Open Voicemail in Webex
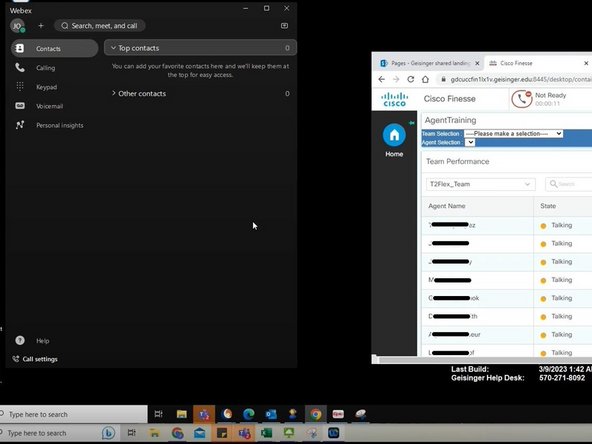 (49, 106)
